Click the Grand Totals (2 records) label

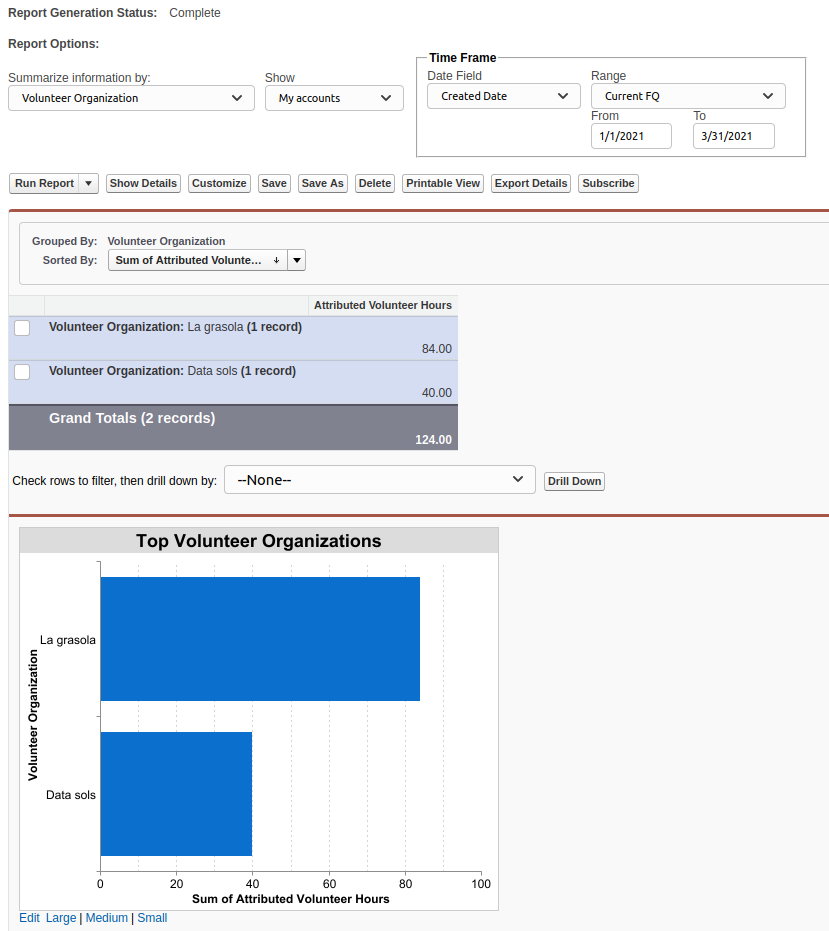tap(132, 418)
